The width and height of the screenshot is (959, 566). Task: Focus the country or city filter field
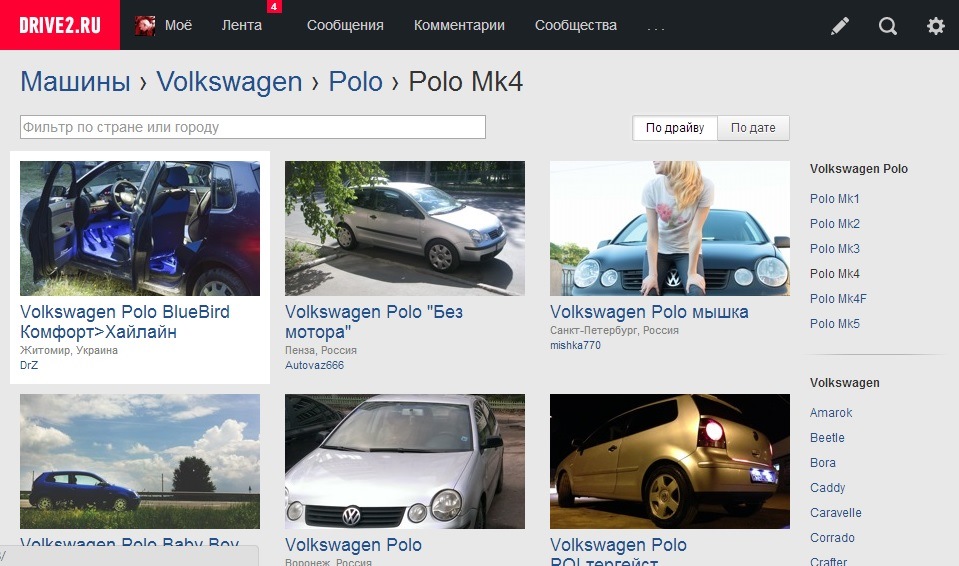(x=253, y=127)
